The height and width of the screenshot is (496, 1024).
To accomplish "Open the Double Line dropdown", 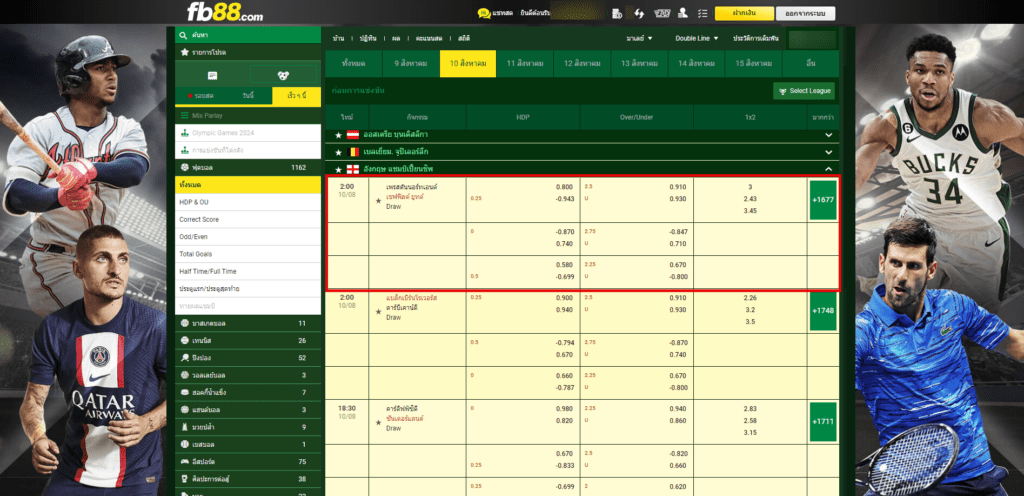I will coord(697,39).
